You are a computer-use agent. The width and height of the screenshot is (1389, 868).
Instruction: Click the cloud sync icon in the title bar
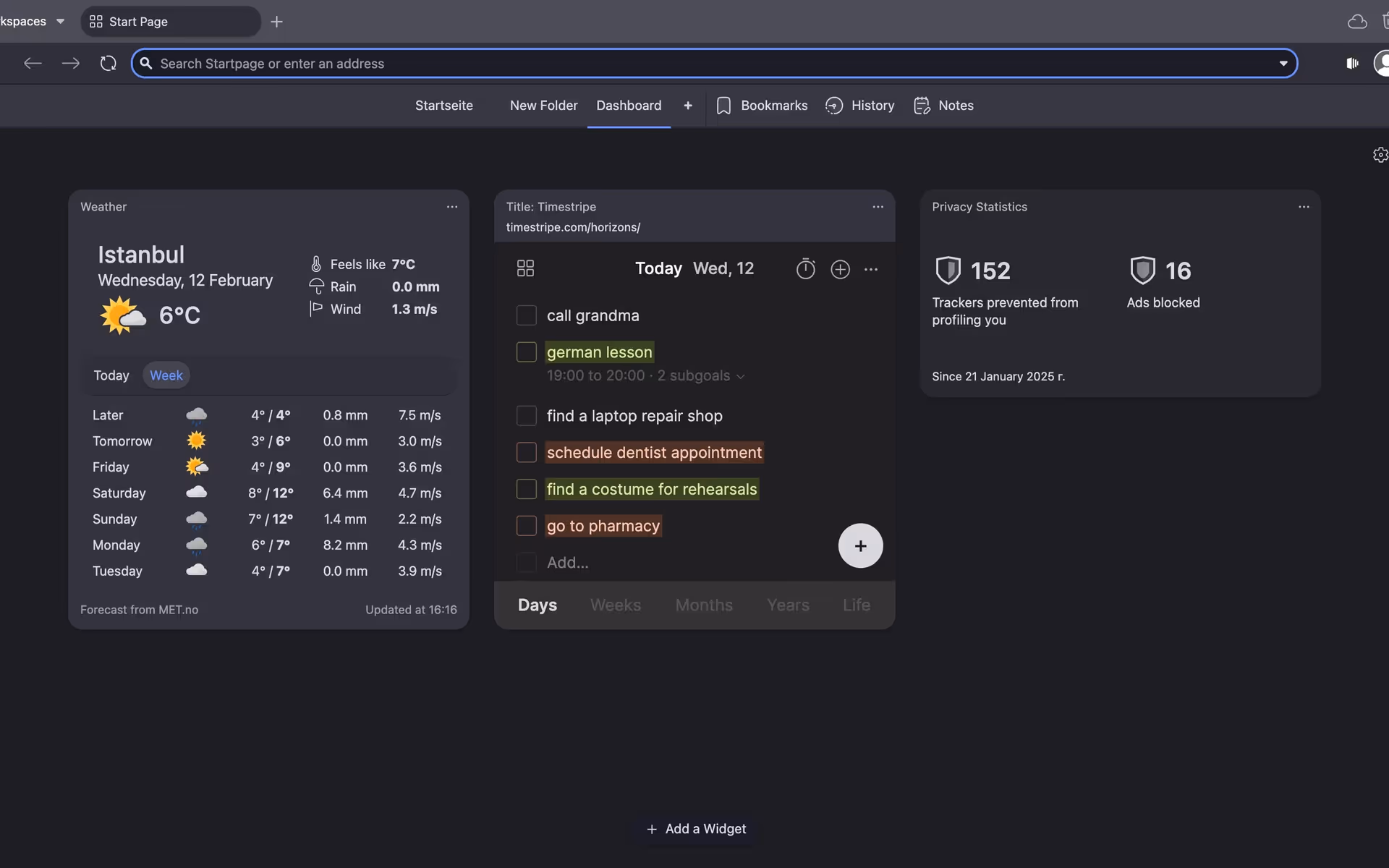click(1356, 21)
